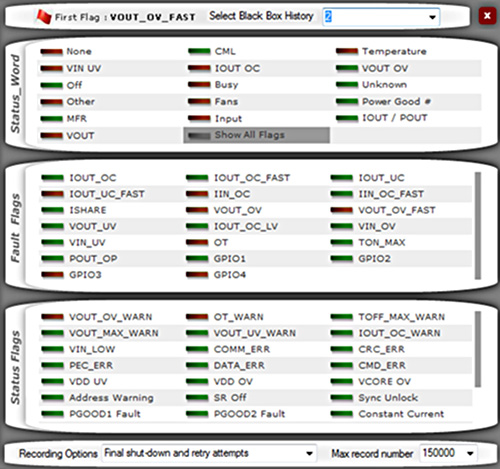Click the Temperature status LED indicator
Screen dimensions: 500x469
tap(347, 51)
